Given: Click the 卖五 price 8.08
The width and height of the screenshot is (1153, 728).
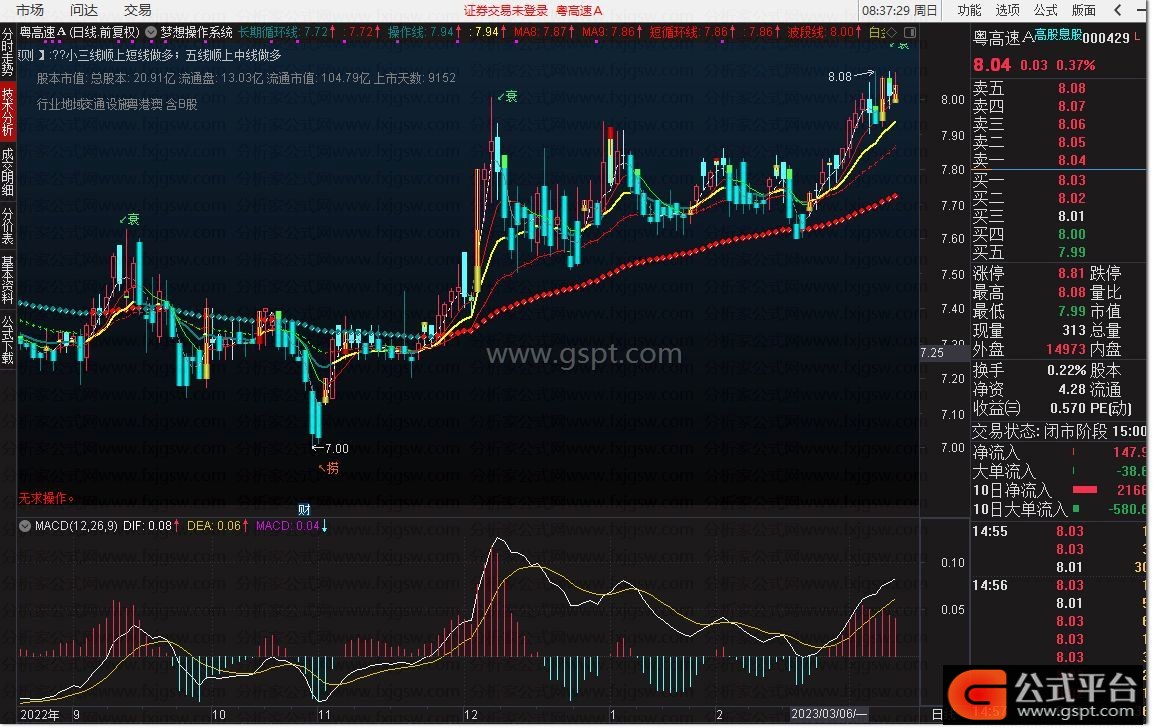Looking at the screenshot, I should tap(1071, 88).
